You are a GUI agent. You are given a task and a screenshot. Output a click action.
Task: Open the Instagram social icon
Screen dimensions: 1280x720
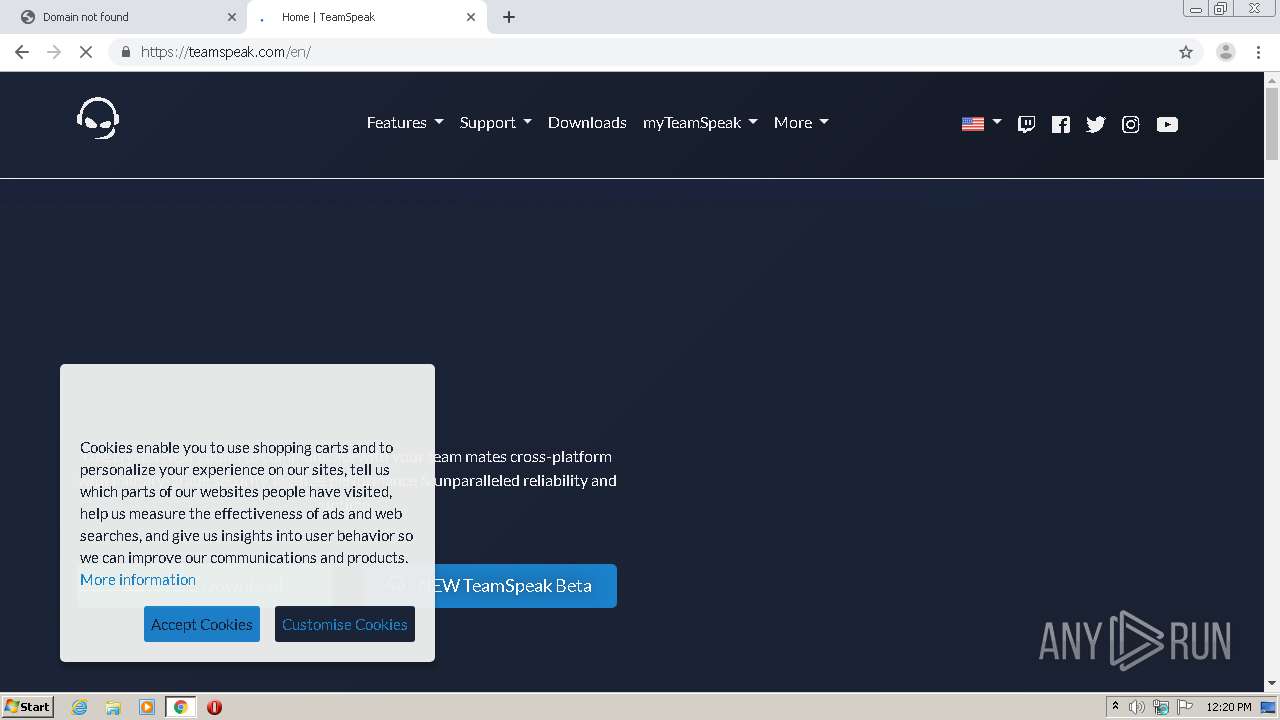coord(1131,124)
